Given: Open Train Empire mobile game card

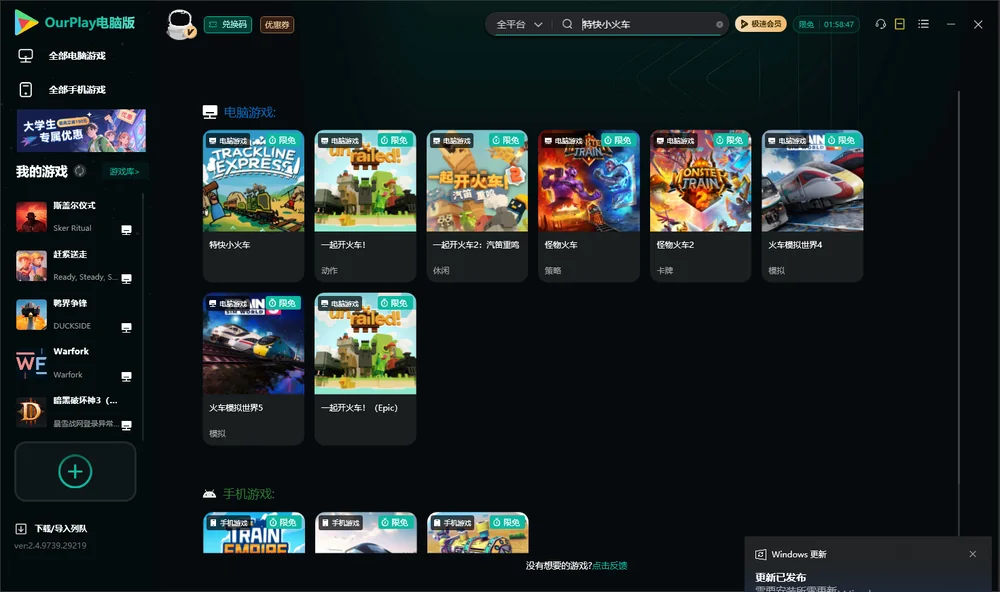Looking at the screenshot, I should pos(253,533).
